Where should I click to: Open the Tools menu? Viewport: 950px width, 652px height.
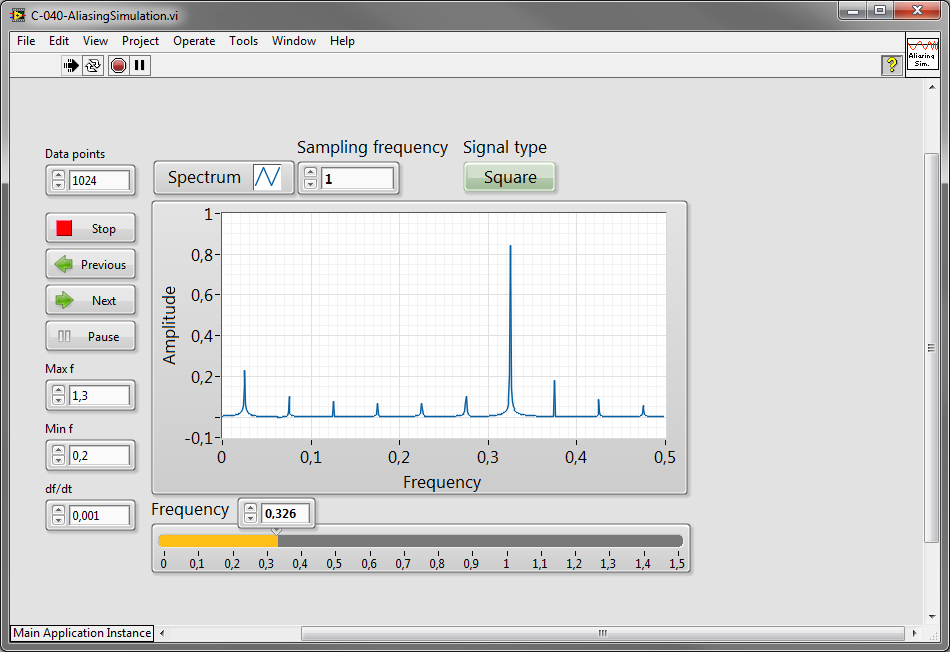(244, 41)
